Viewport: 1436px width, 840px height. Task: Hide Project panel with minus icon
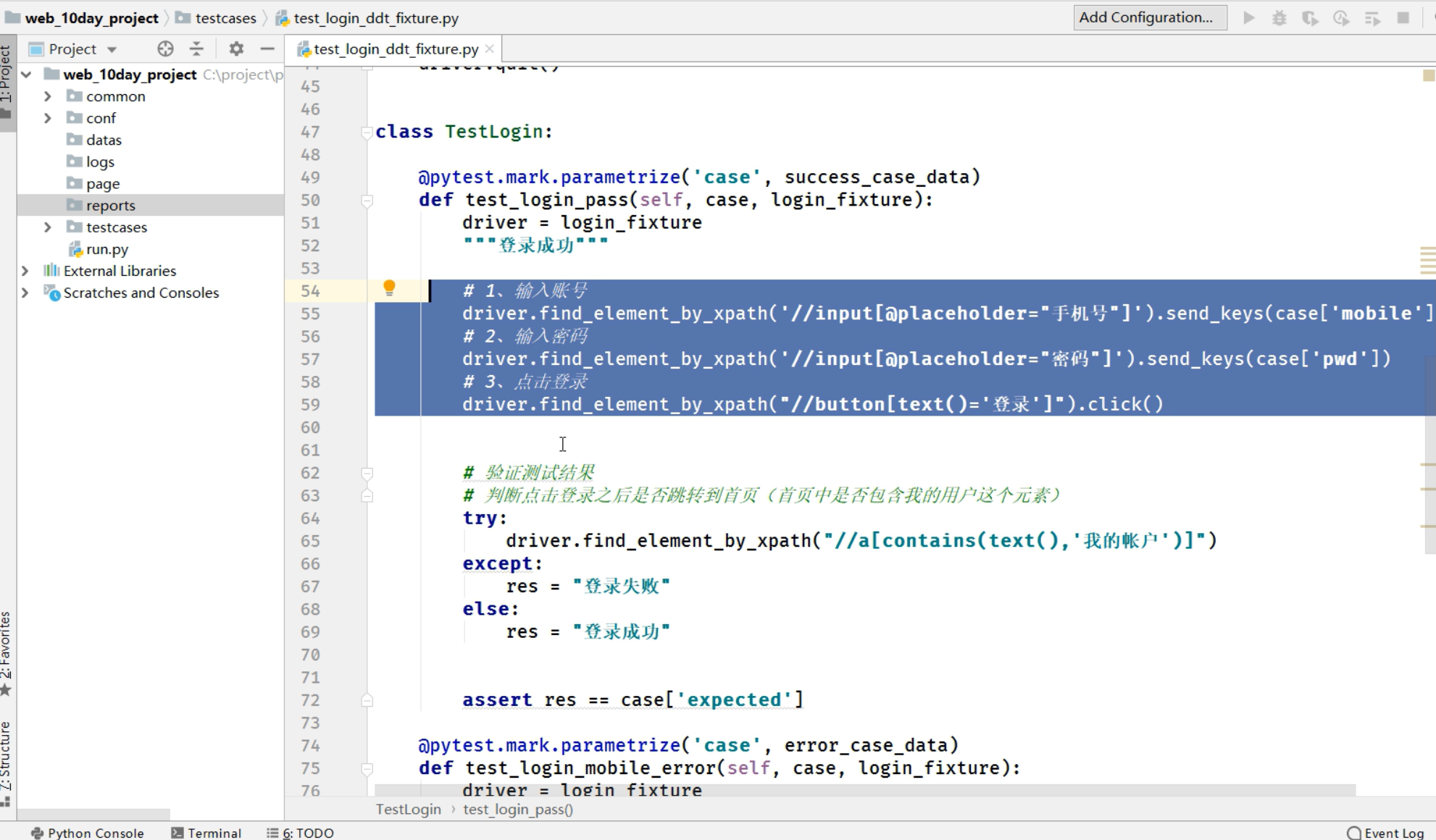(267, 49)
